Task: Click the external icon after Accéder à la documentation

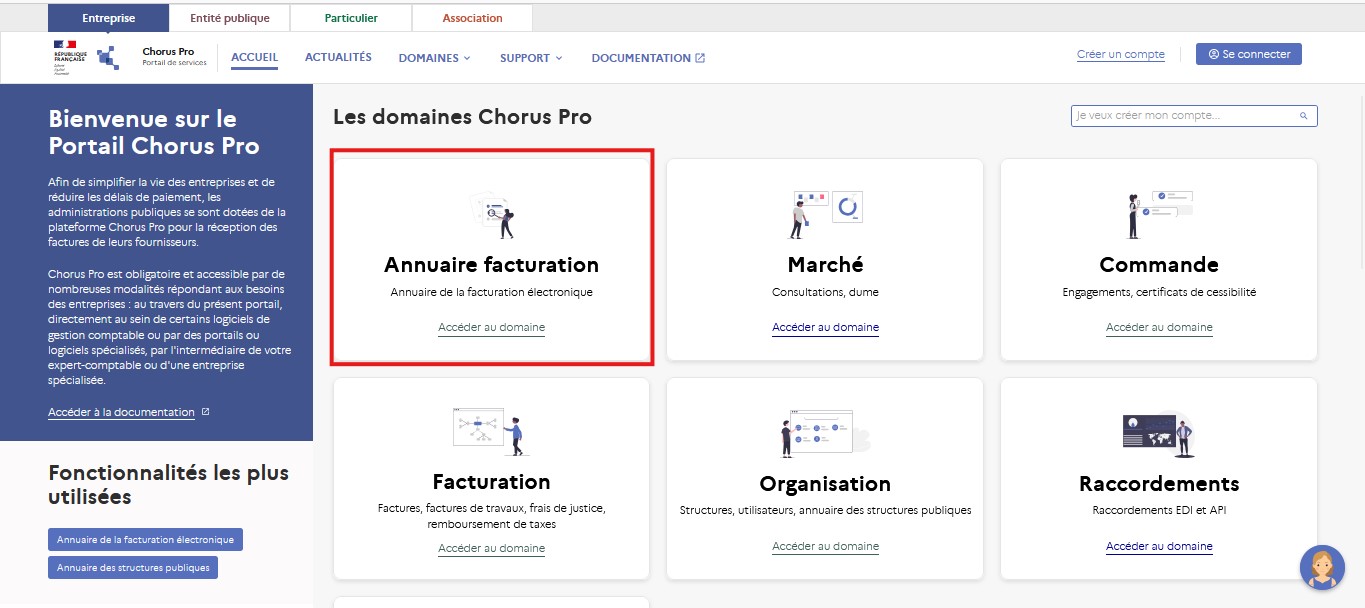Action: click(205, 412)
